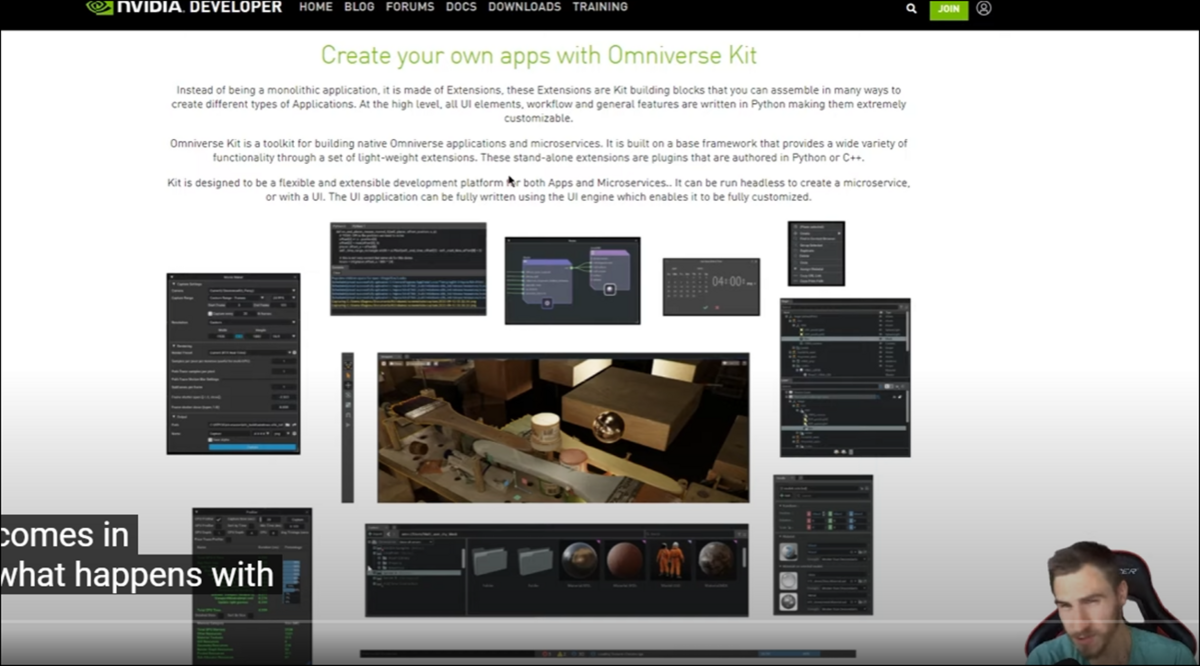The image size is (1200, 666).
Task: Click top material sphere preview in property panel
Action: click(x=789, y=552)
